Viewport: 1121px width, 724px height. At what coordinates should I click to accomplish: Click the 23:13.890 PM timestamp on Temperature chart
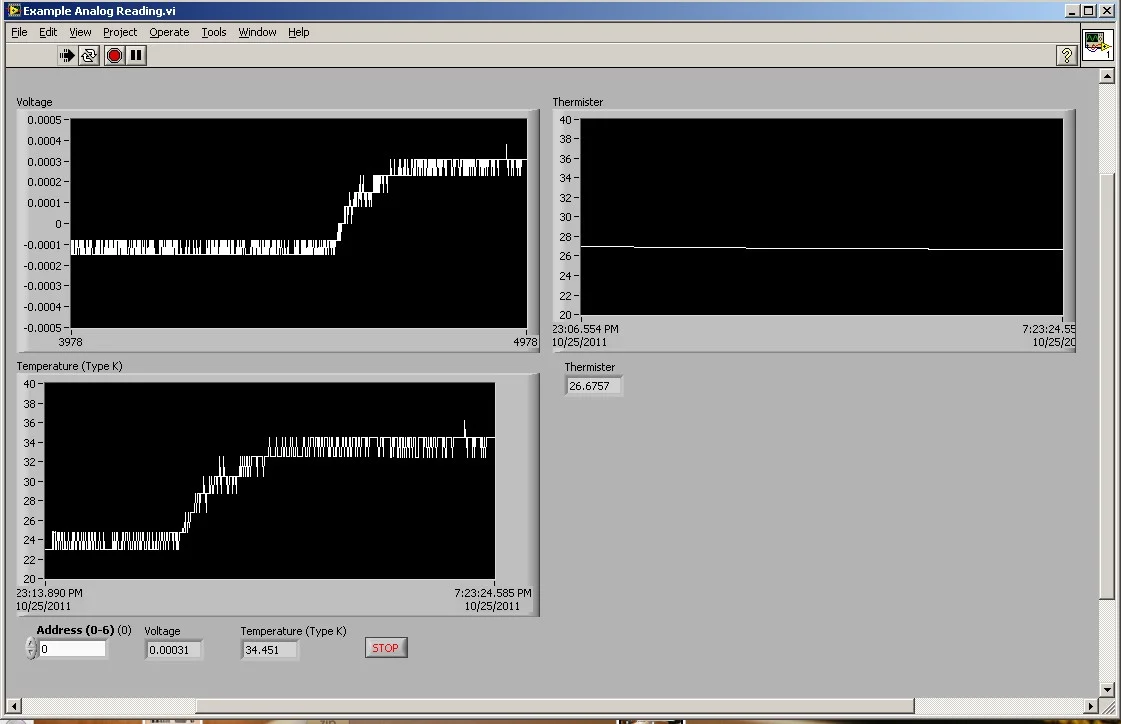pos(49,592)
